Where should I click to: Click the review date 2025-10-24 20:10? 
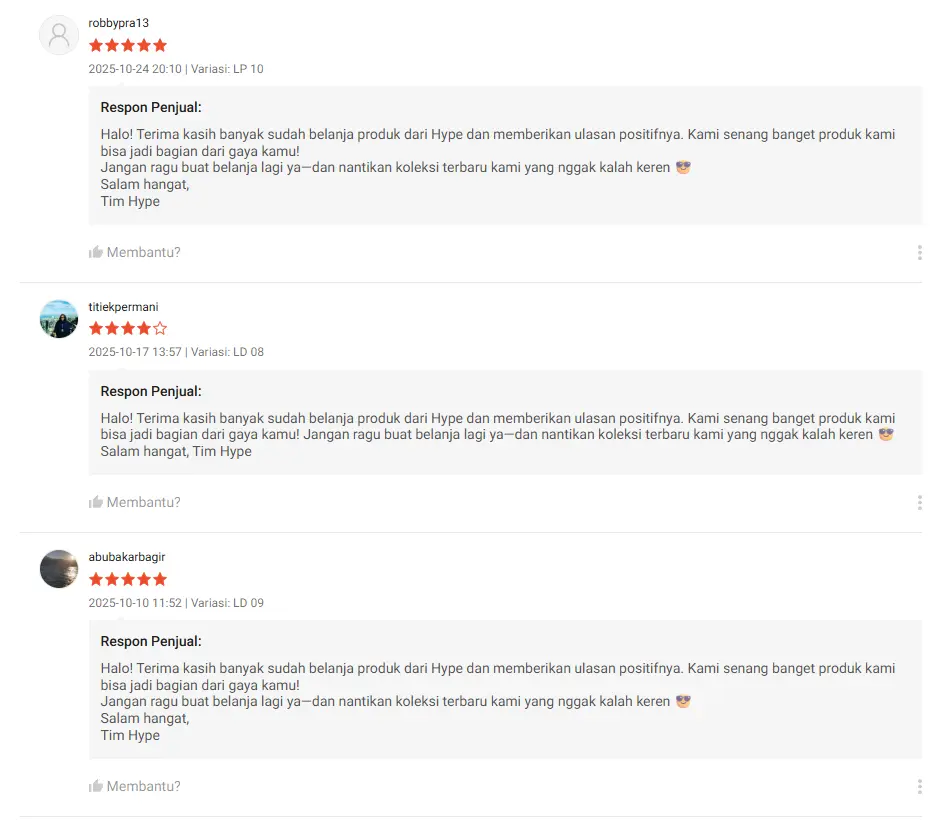135,69
